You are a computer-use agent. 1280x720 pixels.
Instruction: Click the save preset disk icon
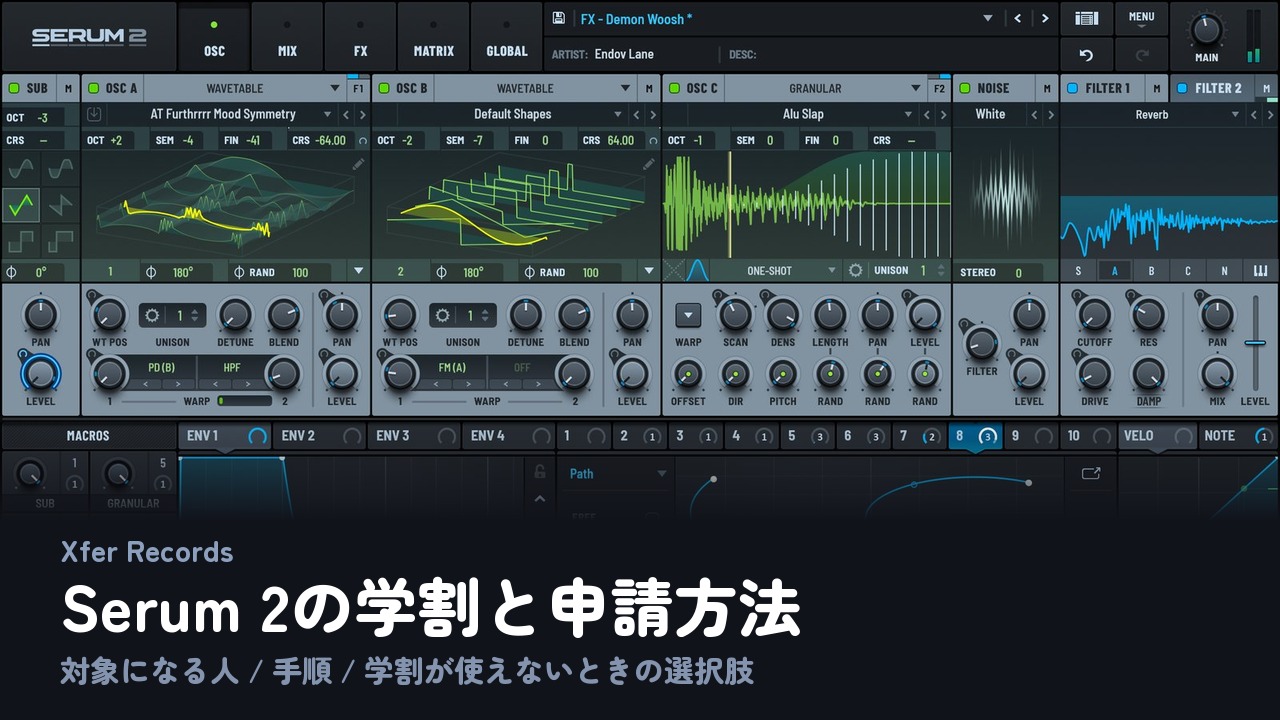coord(559,18)
